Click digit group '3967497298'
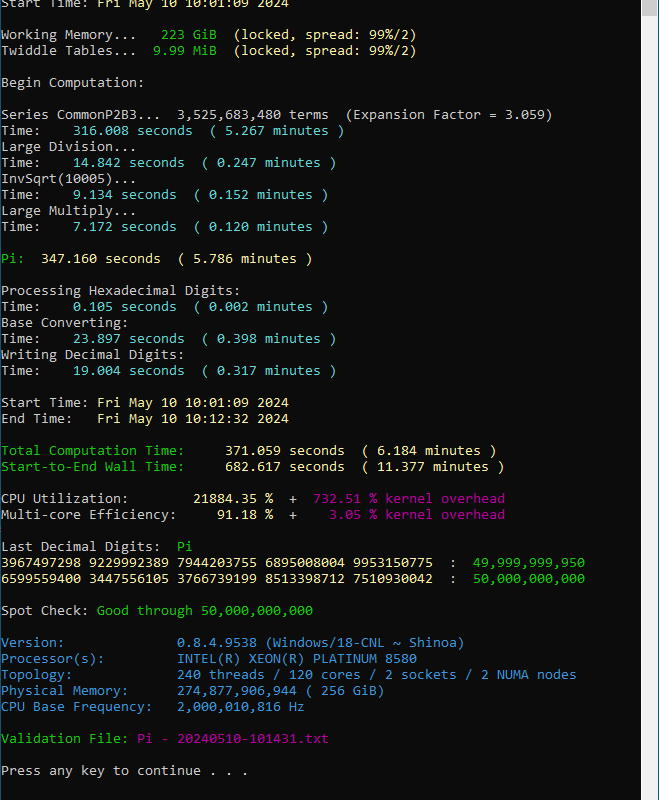Viewport: 659px width, 800px height. [x=41, y=563]
